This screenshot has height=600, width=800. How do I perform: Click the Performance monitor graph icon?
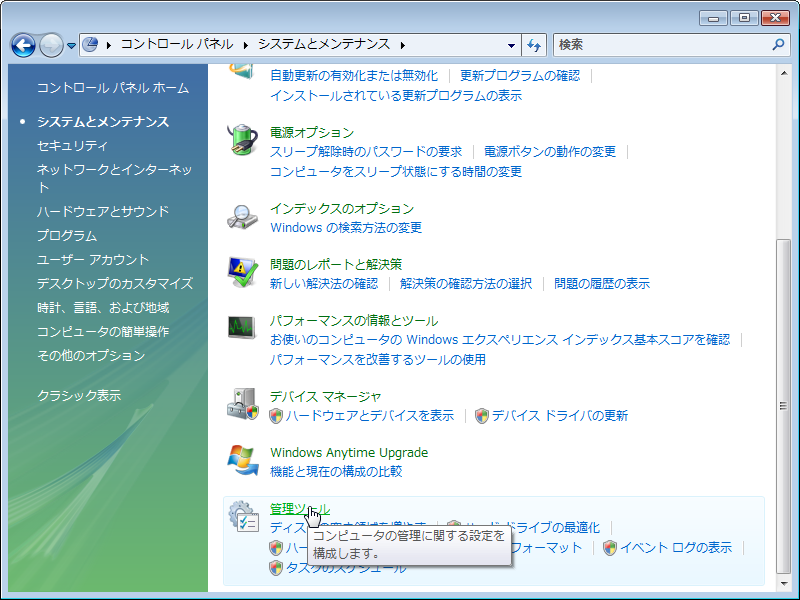point(242,327)
